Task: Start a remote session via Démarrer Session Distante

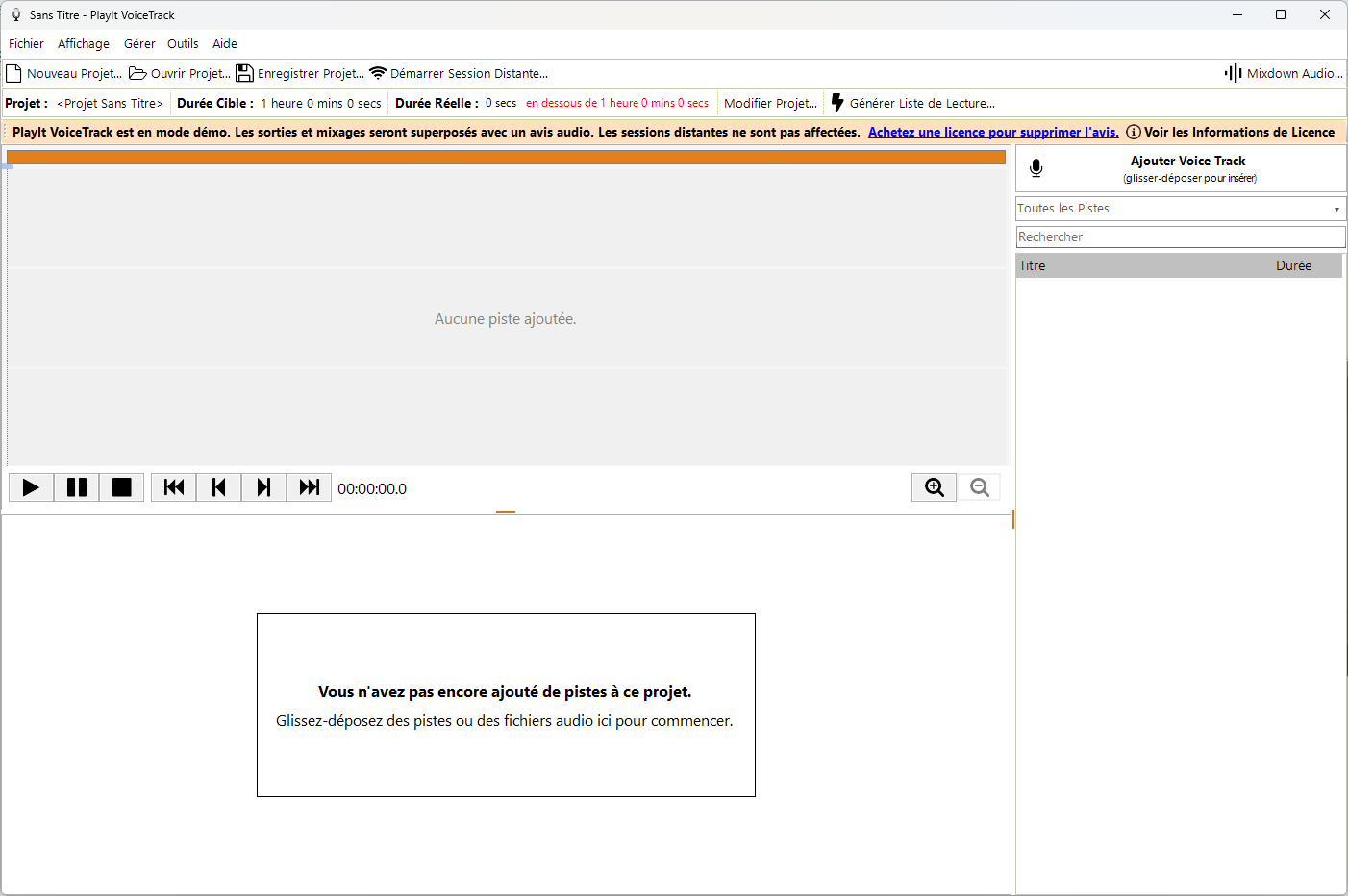Action: click(459, 73)
